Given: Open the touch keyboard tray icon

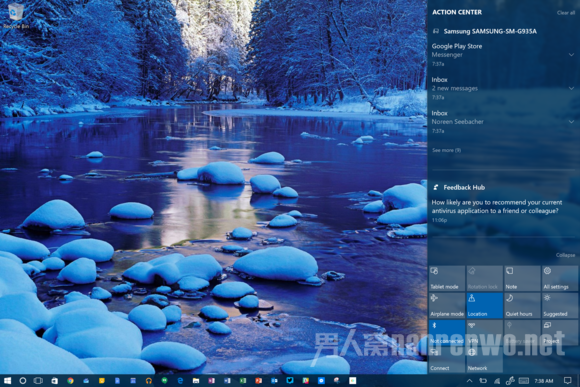Looking at the screenshot, I should [524, 380].
